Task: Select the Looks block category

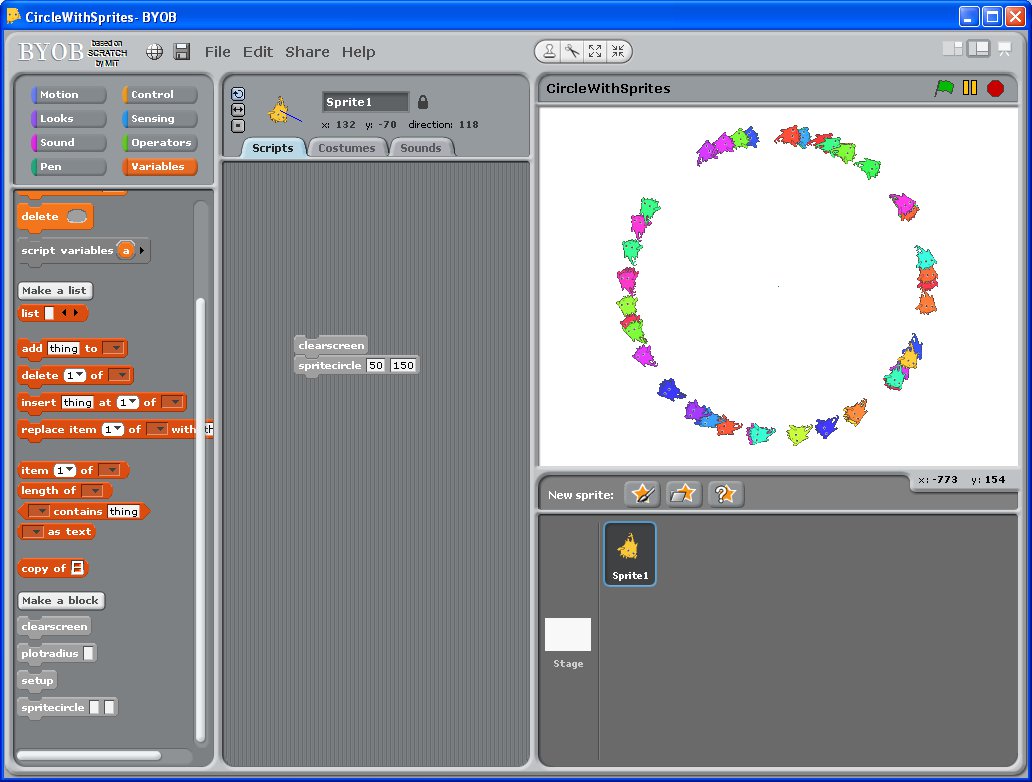Action: tap(68, 118)
